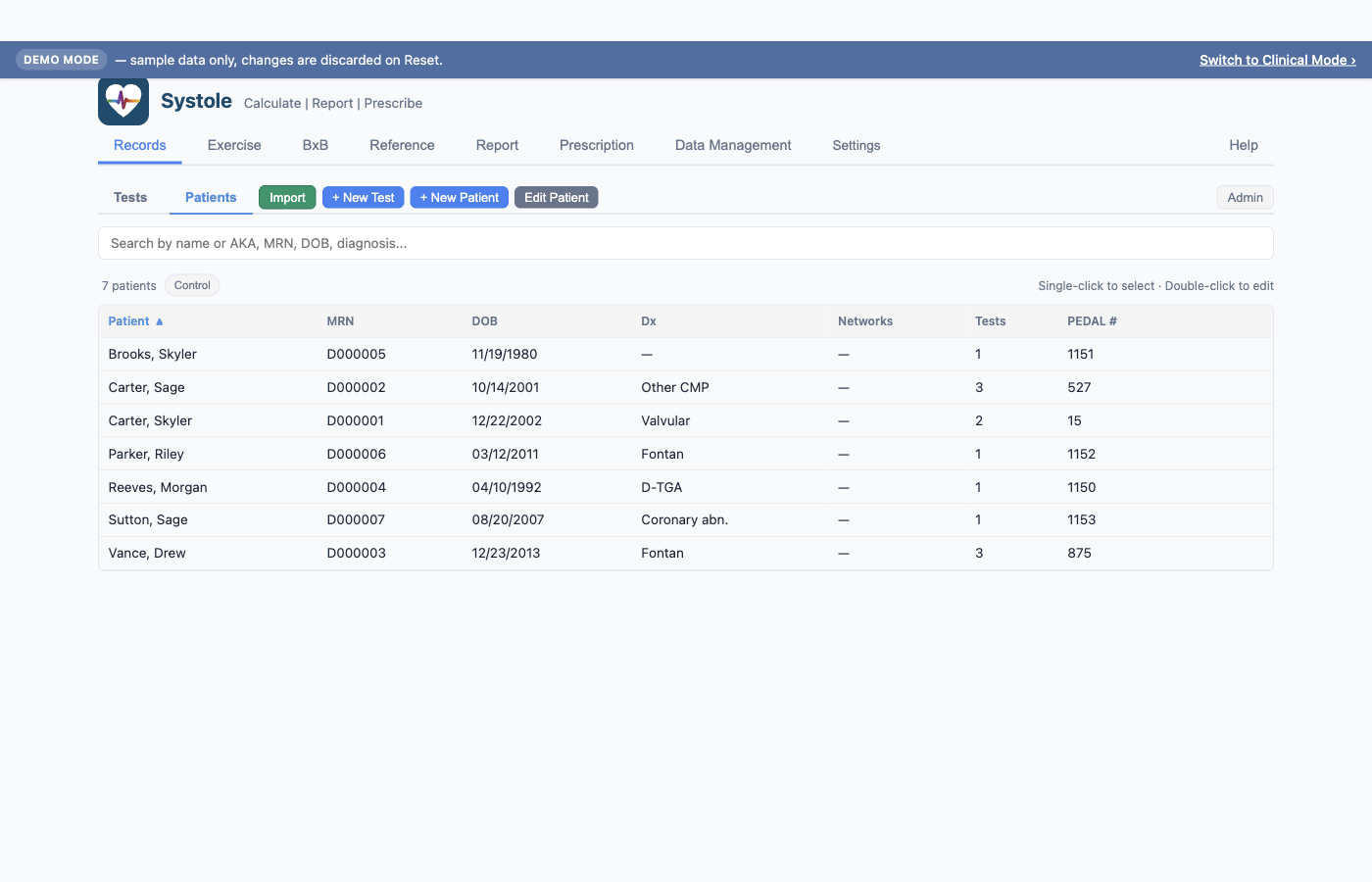Click the DEMO MODE badge
The height and width of the screenshot is (882, 1372).
pos(62,60)
